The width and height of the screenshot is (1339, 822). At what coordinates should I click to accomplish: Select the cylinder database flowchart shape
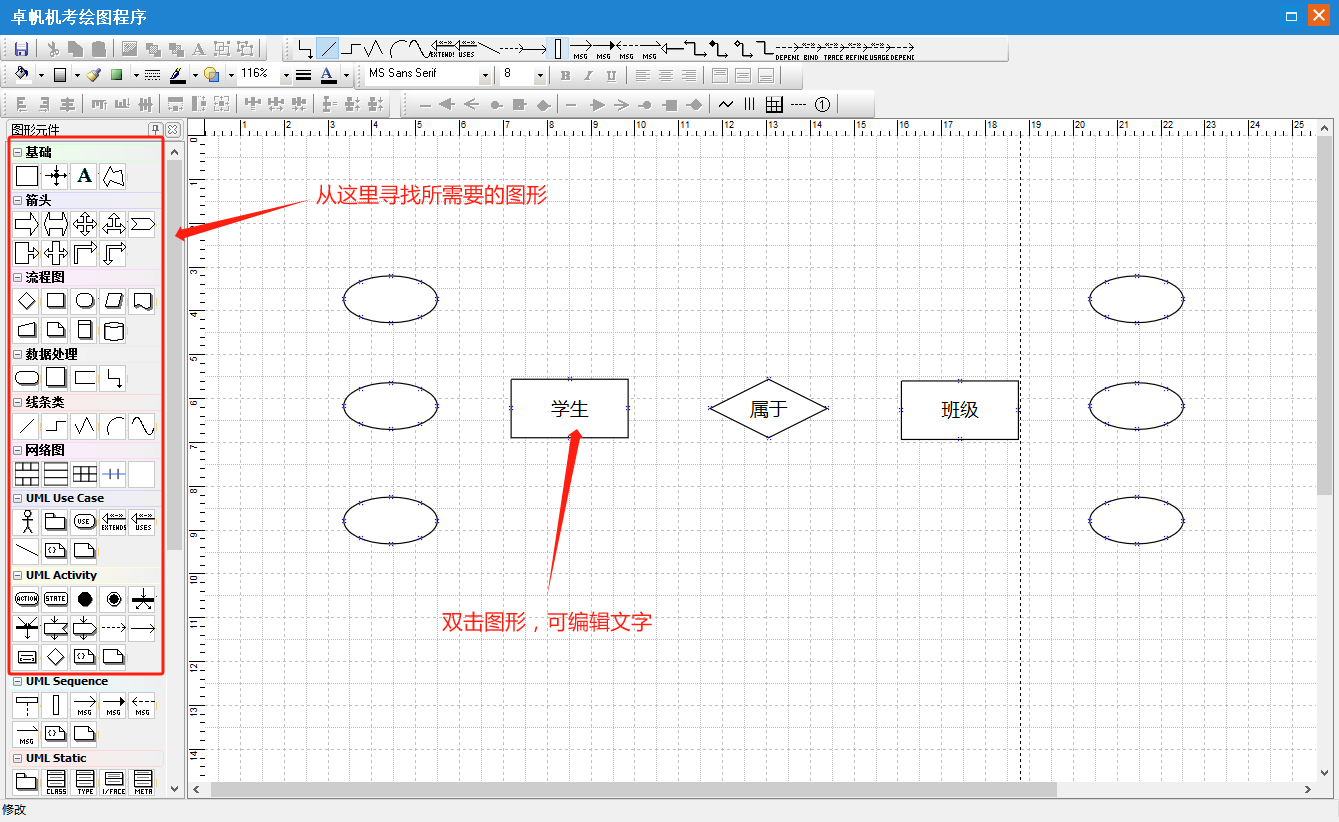113,330
